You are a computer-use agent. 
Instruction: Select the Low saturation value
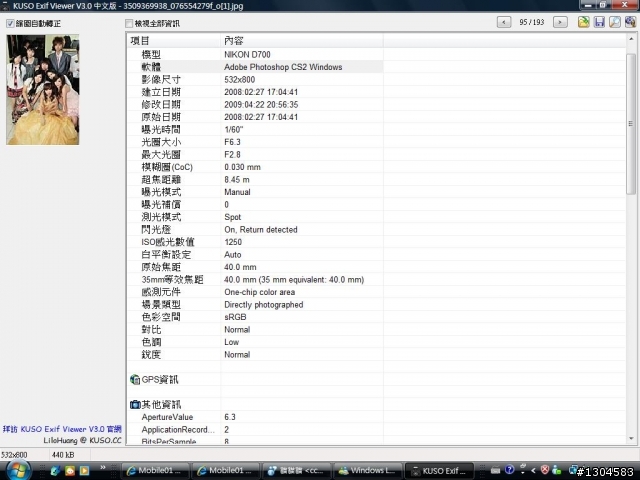[231, 342]
